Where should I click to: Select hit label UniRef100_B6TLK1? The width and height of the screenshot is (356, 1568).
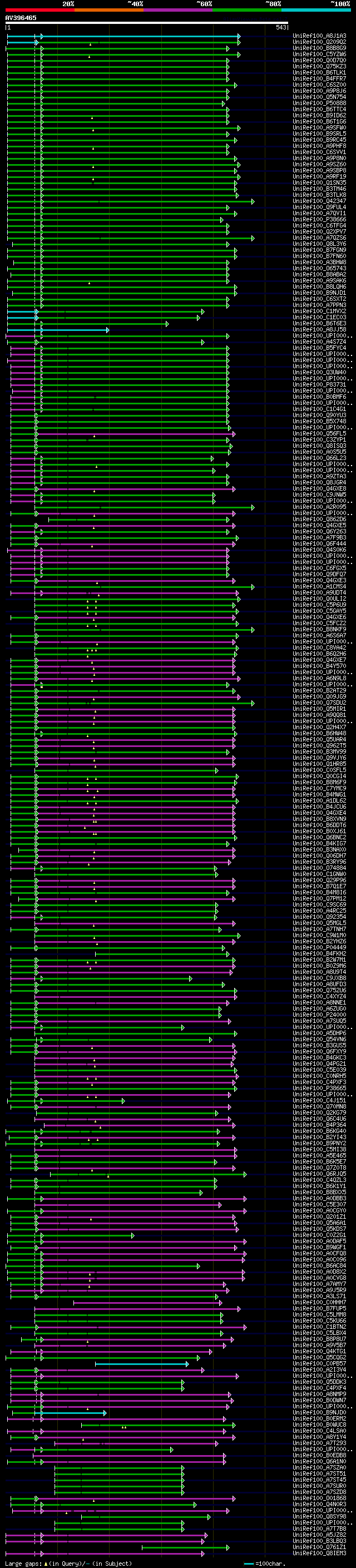pos(319,72)
